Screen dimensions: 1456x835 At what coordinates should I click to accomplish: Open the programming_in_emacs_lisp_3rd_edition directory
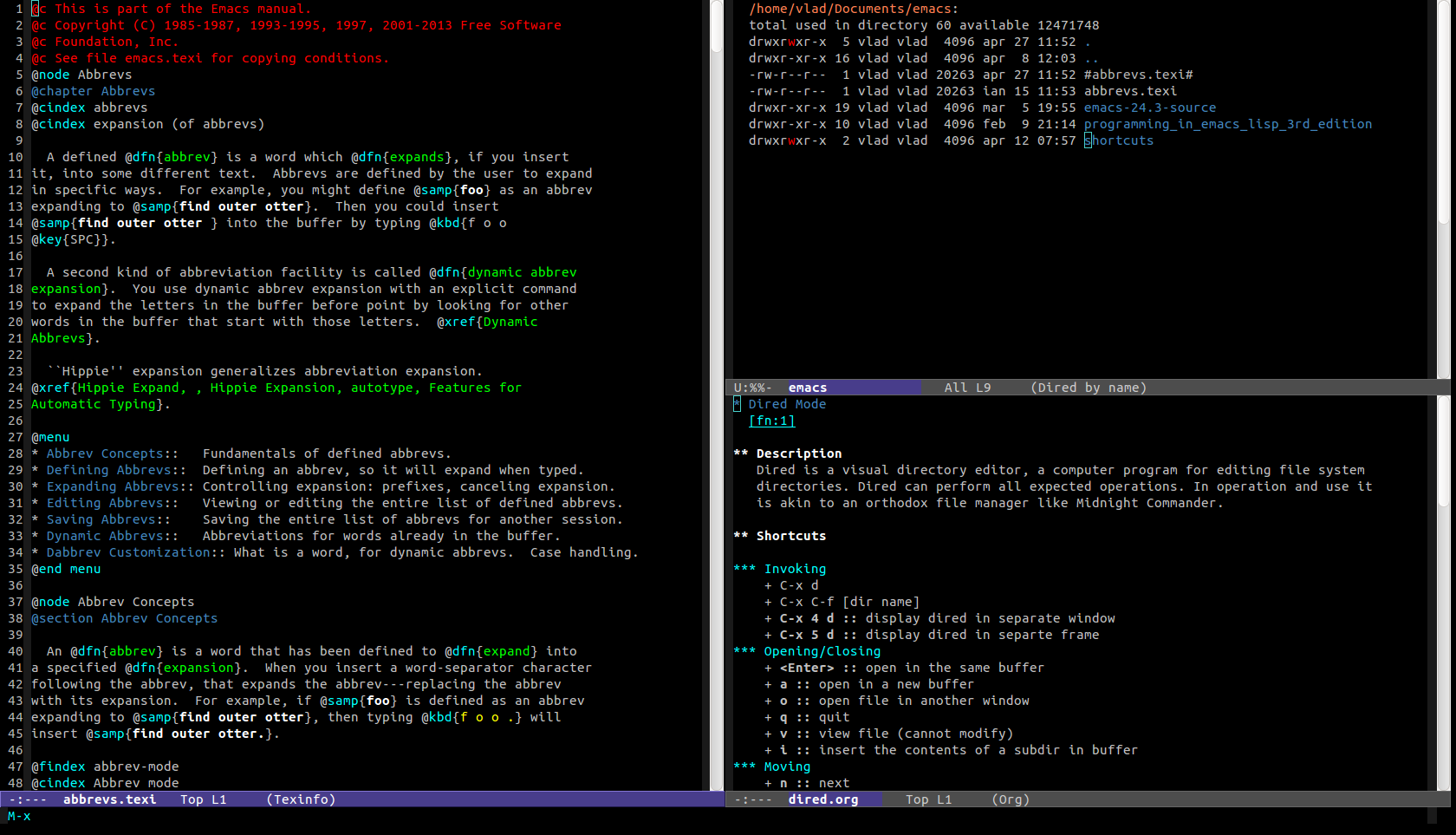tap(1227, 124)
